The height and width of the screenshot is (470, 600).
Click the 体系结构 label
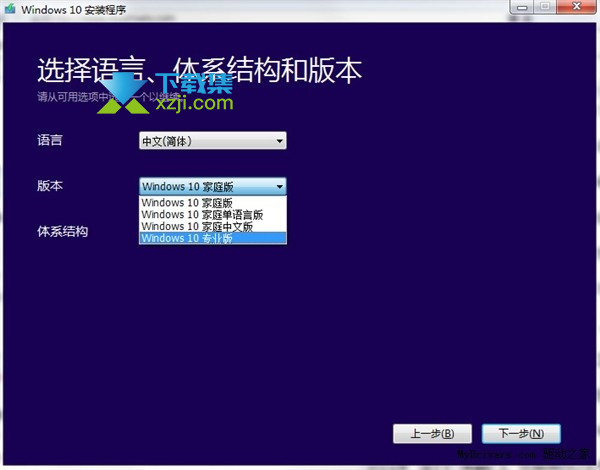click(62, 231)
